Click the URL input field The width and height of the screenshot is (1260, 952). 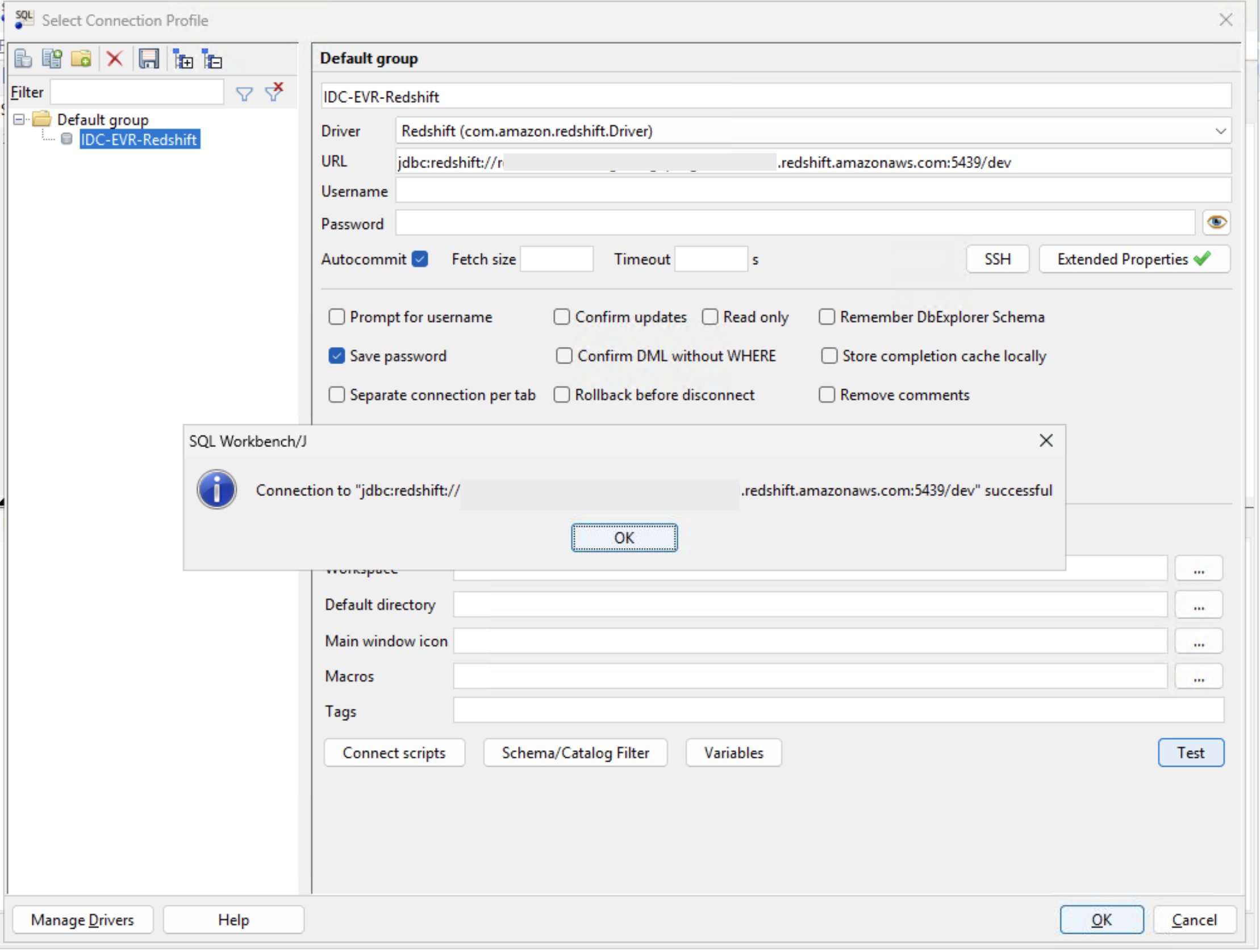(813, 162)
